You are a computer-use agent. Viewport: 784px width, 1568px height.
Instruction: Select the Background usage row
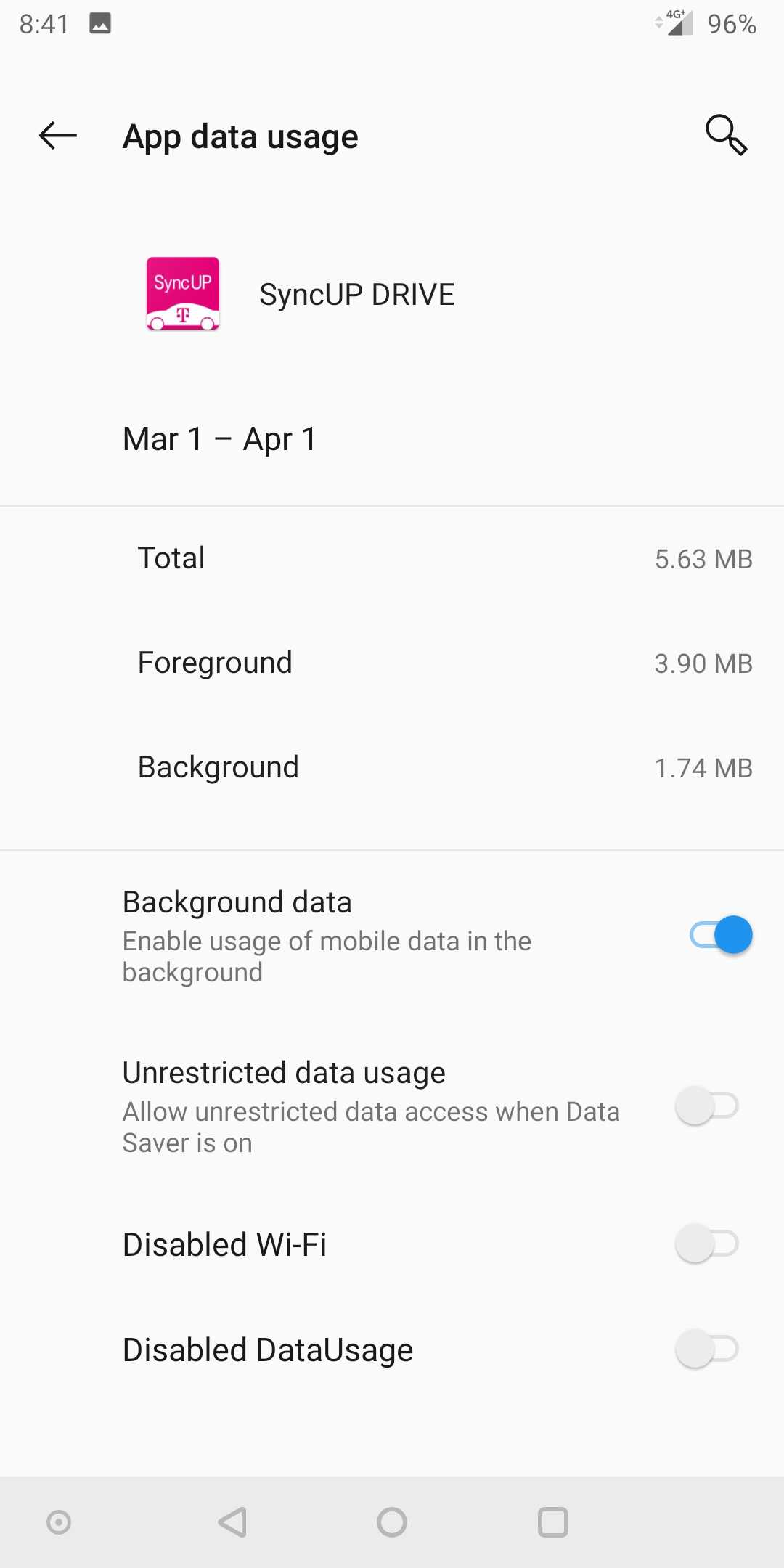click(x=392, y=767)
